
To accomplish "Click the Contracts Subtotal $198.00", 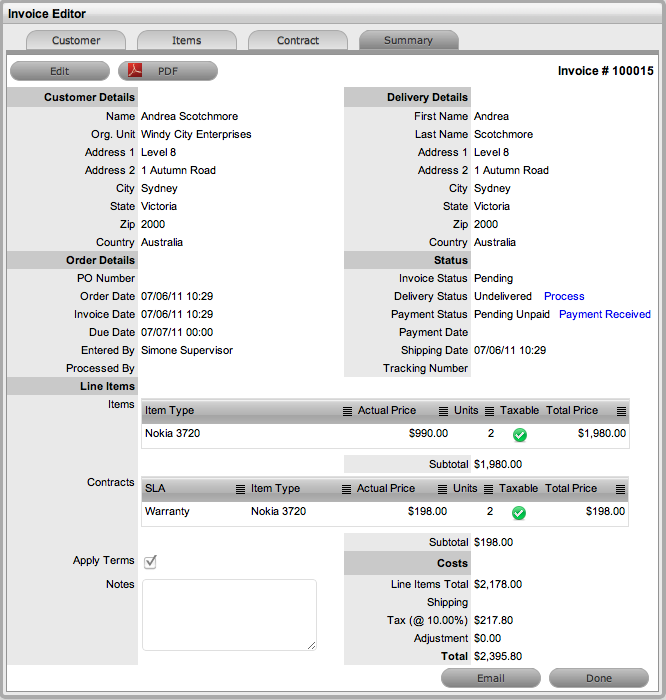I will [x=493, y=542].
